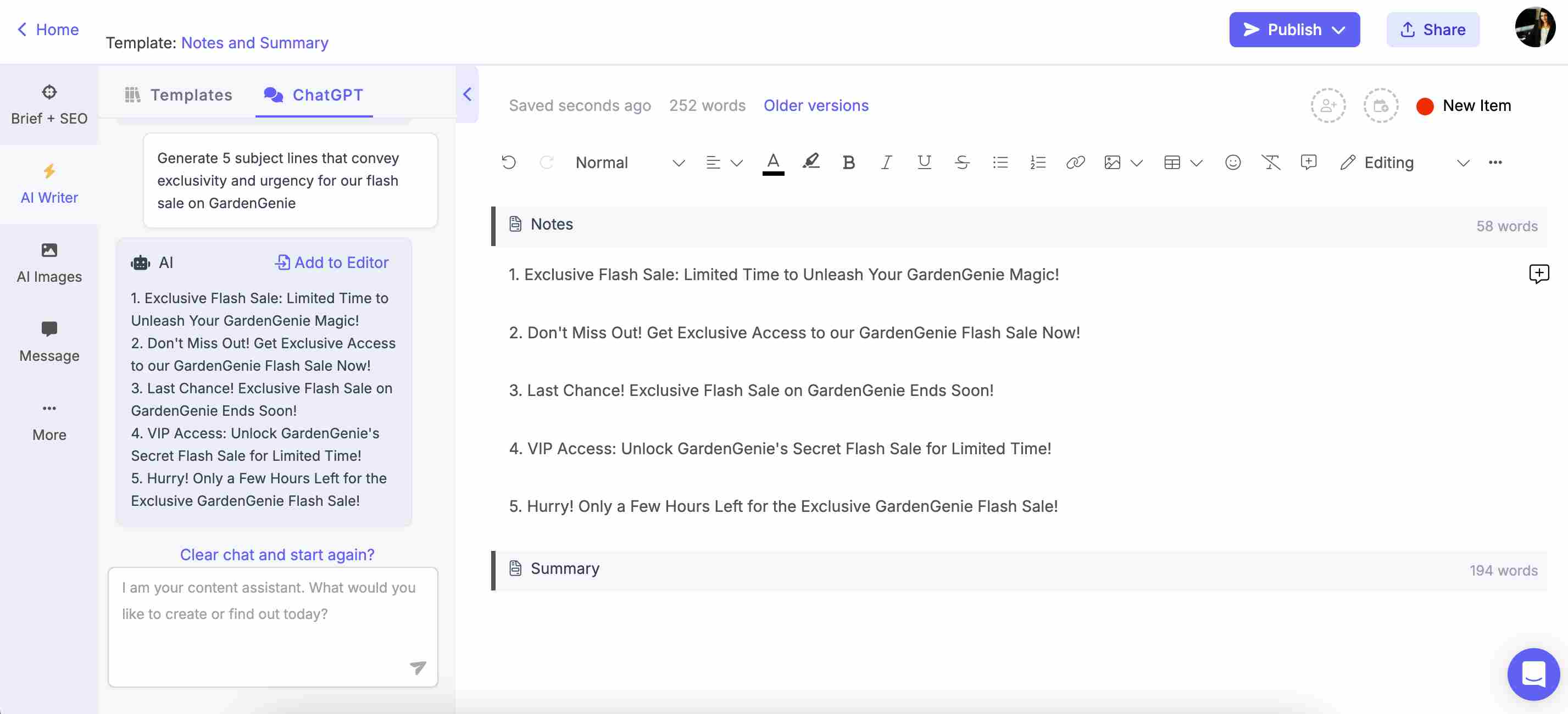
Task: Choose the font color tool
Action: (773, 163)
